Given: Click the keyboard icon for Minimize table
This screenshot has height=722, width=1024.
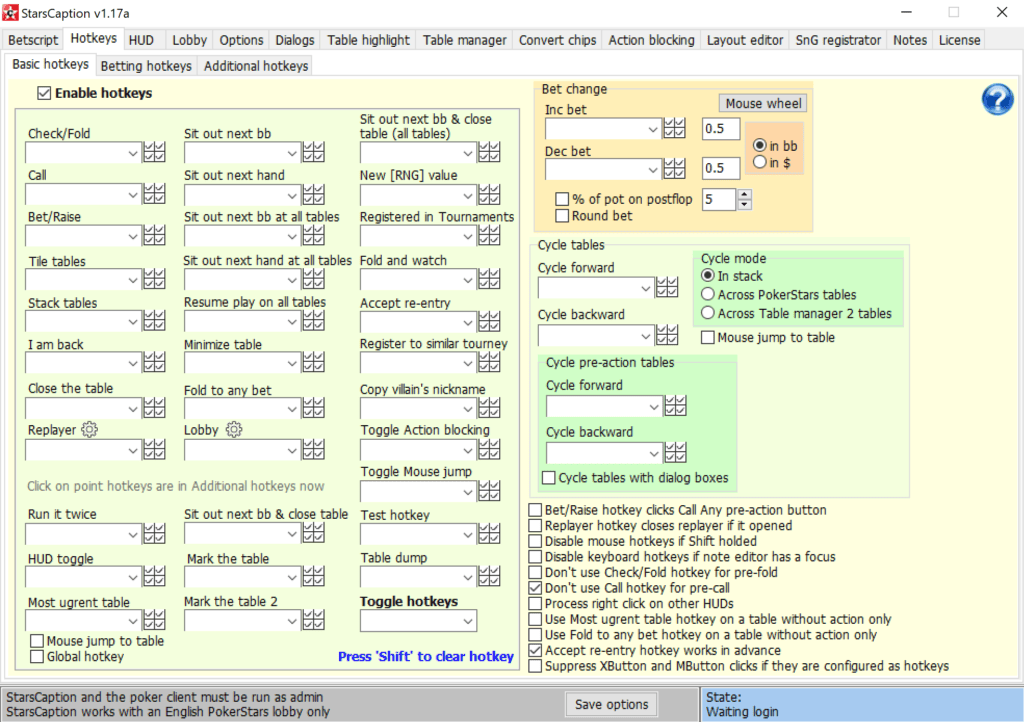Looking at the screenshot, I should tap(313, 362).
